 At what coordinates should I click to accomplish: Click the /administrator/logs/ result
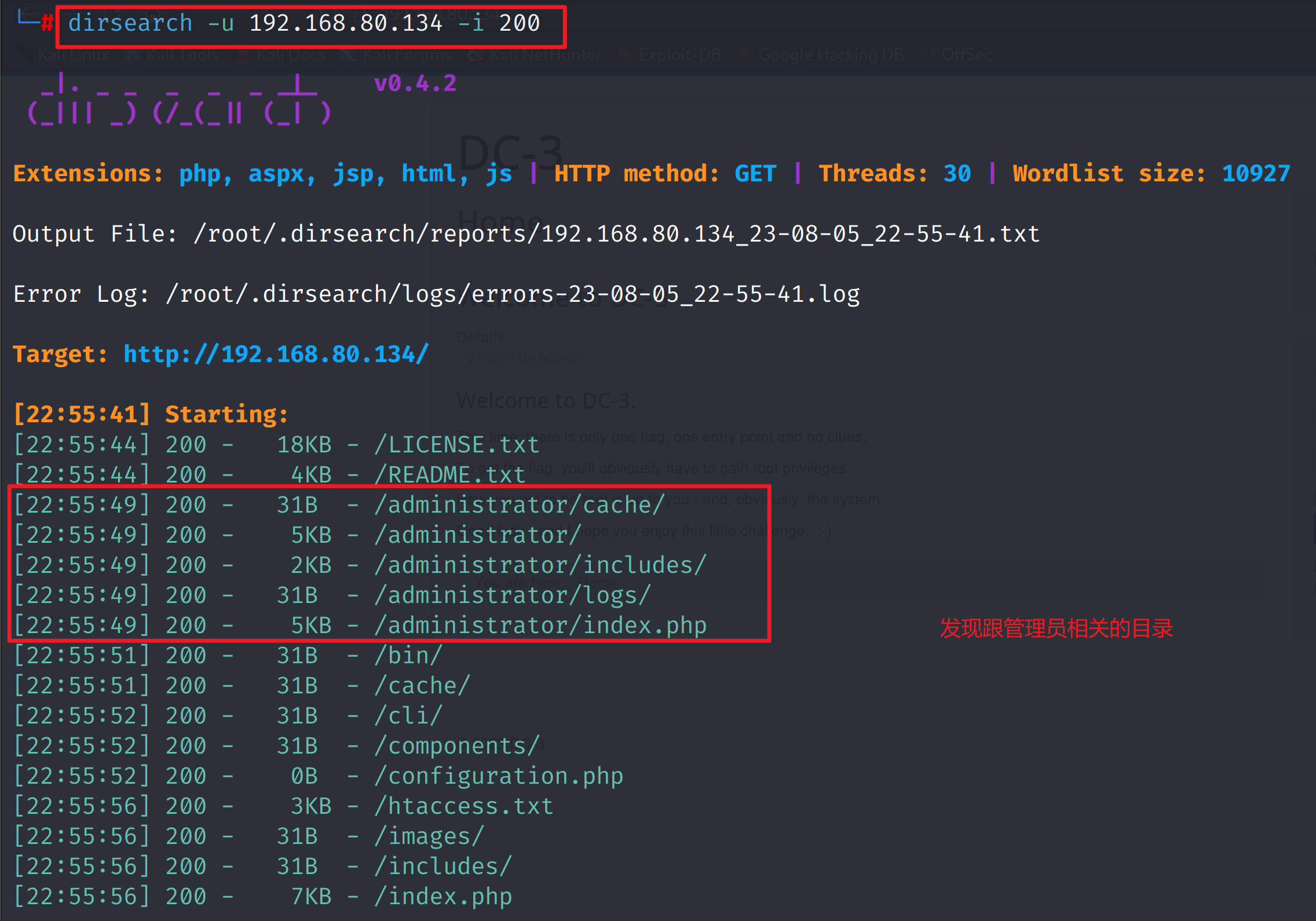[513, 595]
